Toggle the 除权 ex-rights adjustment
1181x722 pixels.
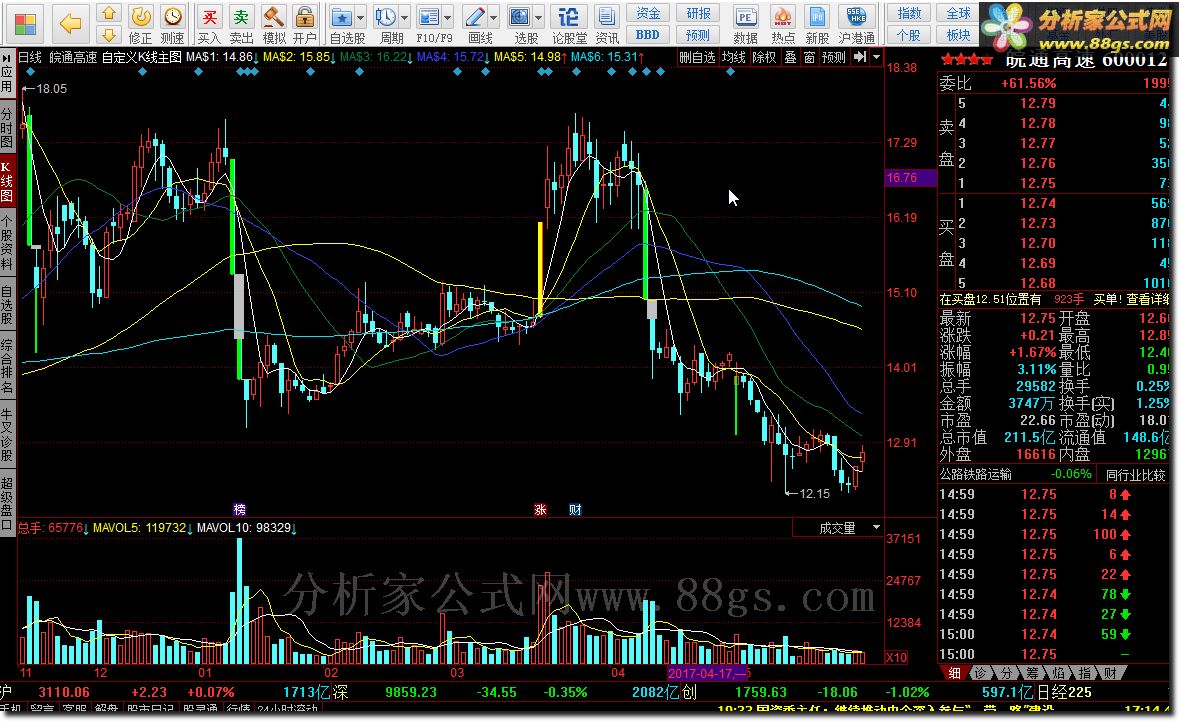point(764,57)
